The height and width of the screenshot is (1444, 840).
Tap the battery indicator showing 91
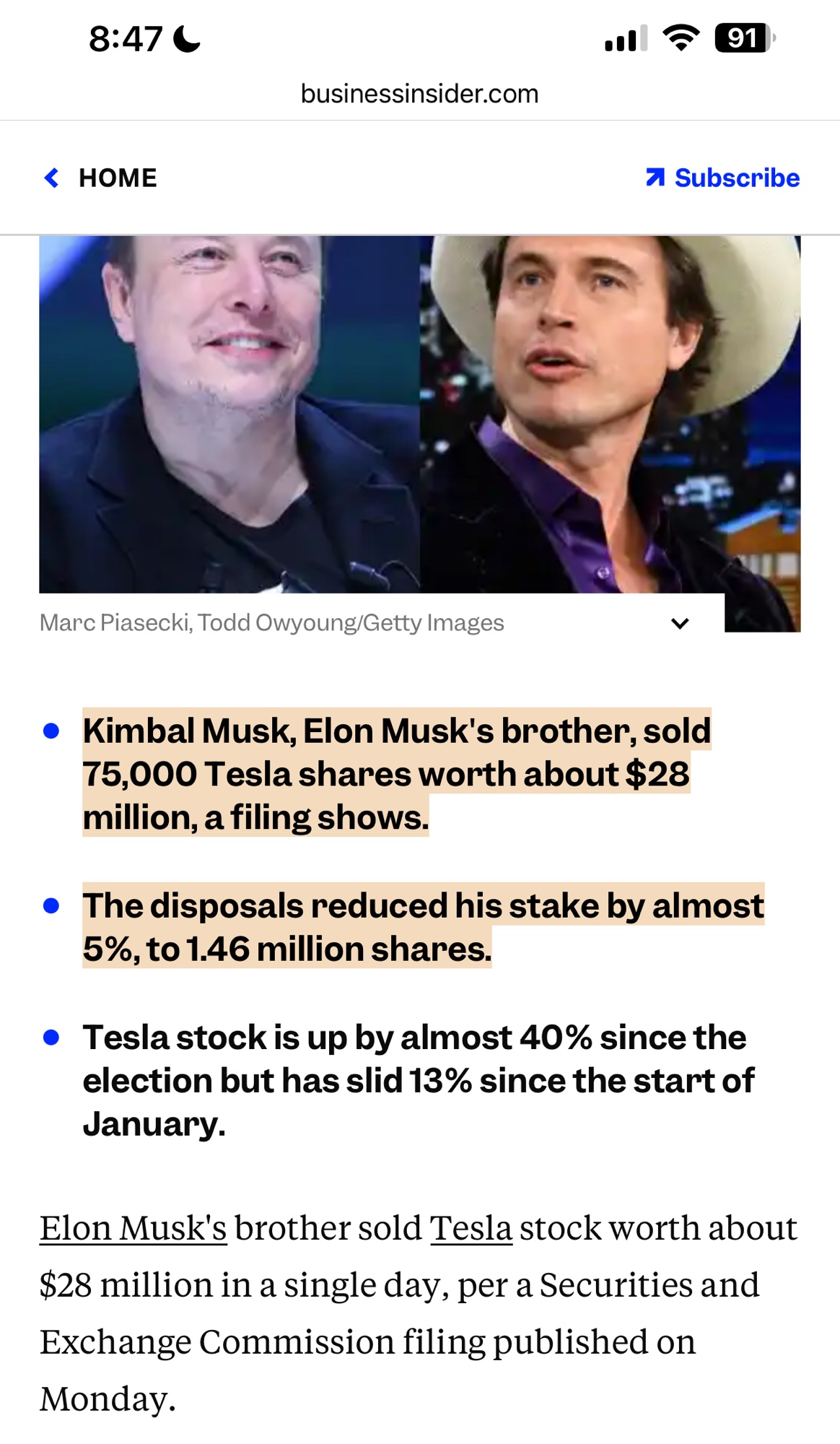click(x=744, y=38)
